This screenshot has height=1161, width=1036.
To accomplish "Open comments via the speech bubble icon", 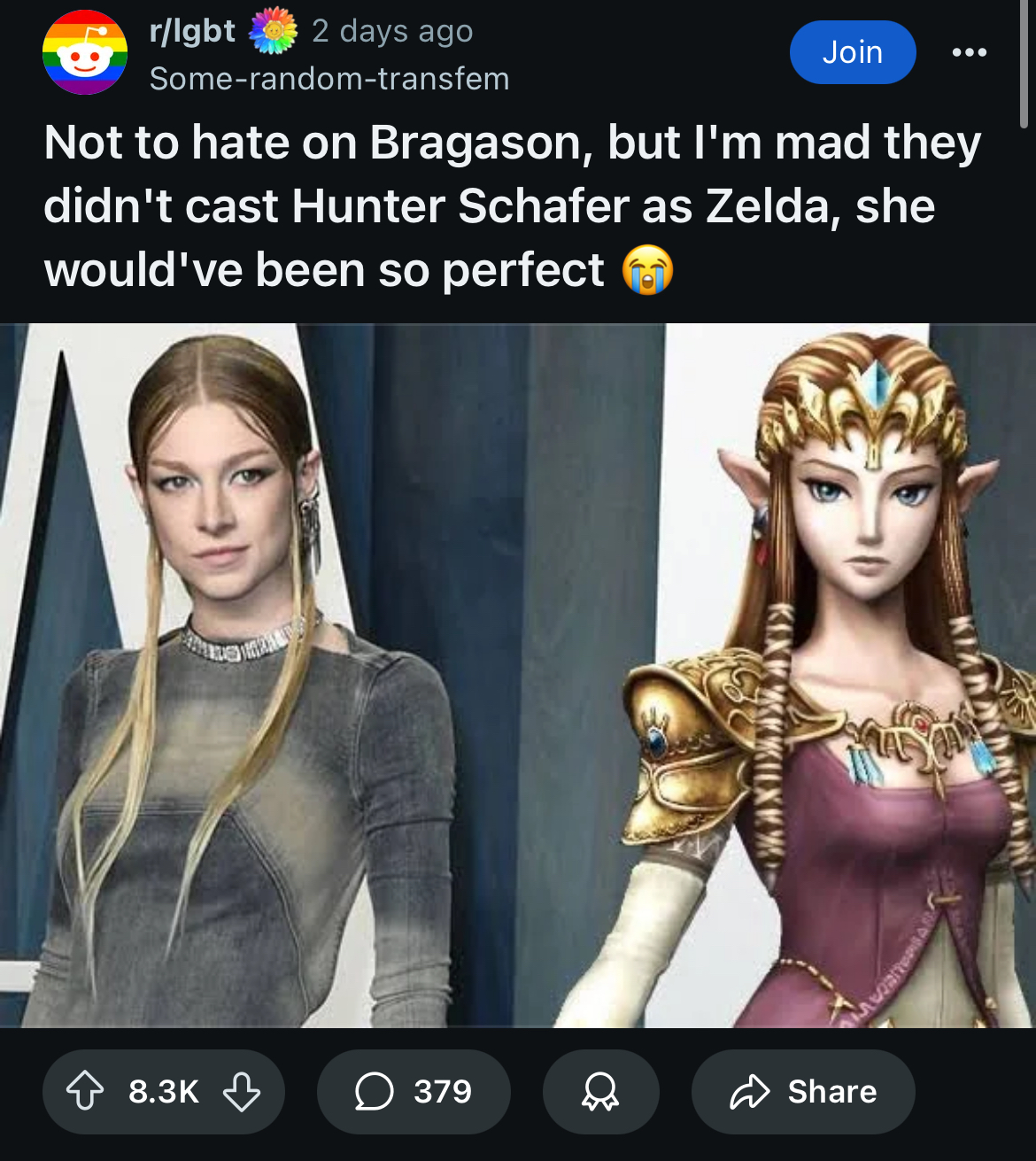I will pyautogui.click(x=374, y=1091).
